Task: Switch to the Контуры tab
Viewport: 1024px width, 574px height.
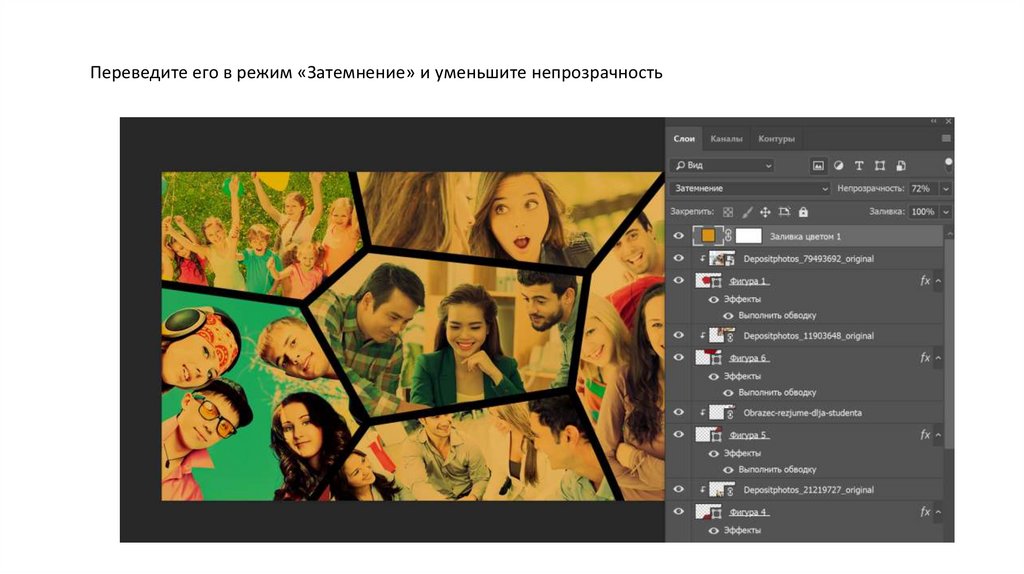Action: tap(776, 139)
